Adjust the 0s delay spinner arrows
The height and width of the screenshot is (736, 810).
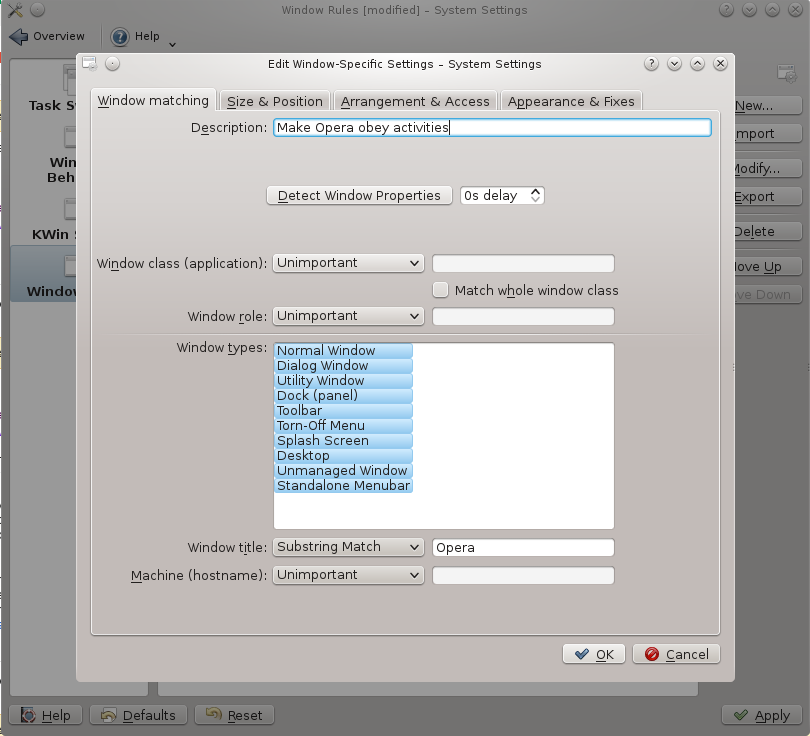coord(536,195)
